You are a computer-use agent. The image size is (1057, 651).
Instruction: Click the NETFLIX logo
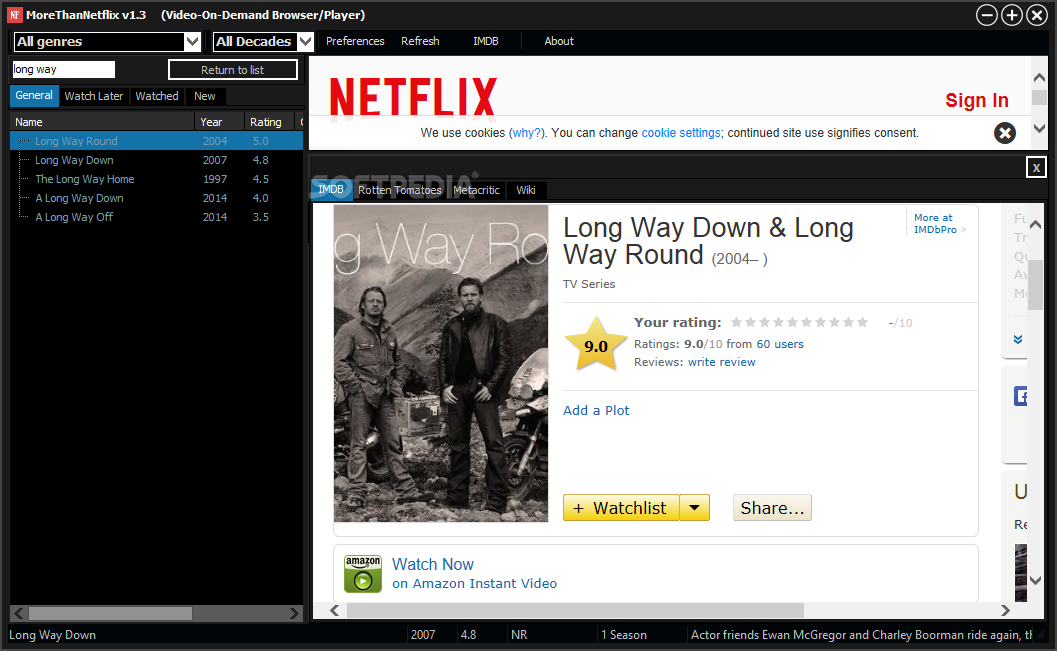tap(413, 97)
